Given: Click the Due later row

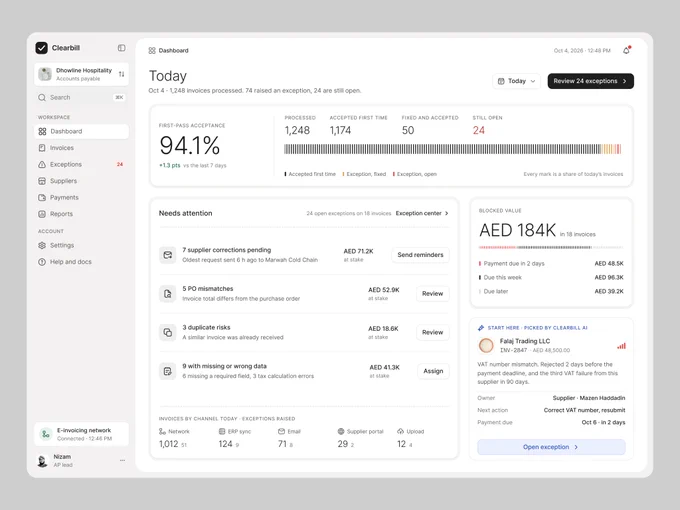Looking at the screenshot, I should (x=551, y=291).
